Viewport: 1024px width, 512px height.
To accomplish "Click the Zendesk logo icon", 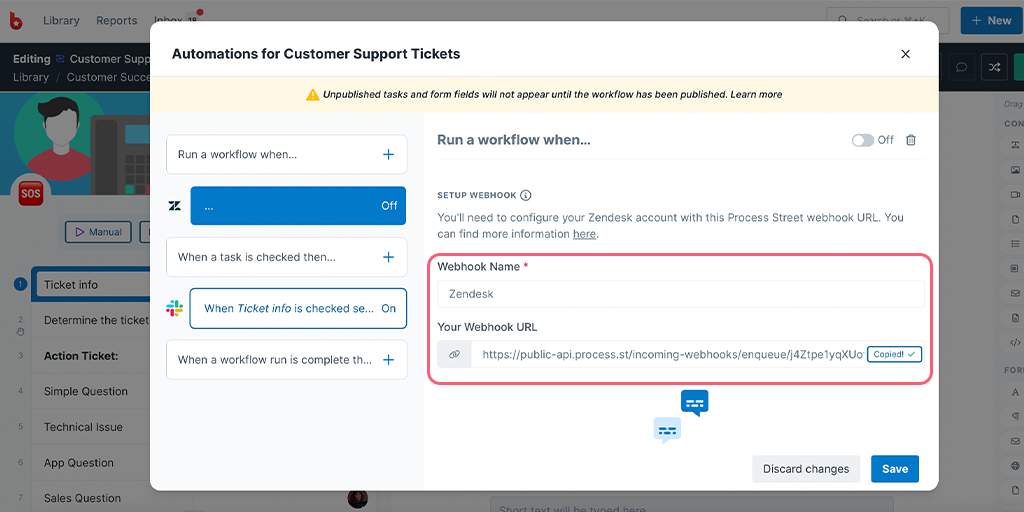I will pos(174,206).
